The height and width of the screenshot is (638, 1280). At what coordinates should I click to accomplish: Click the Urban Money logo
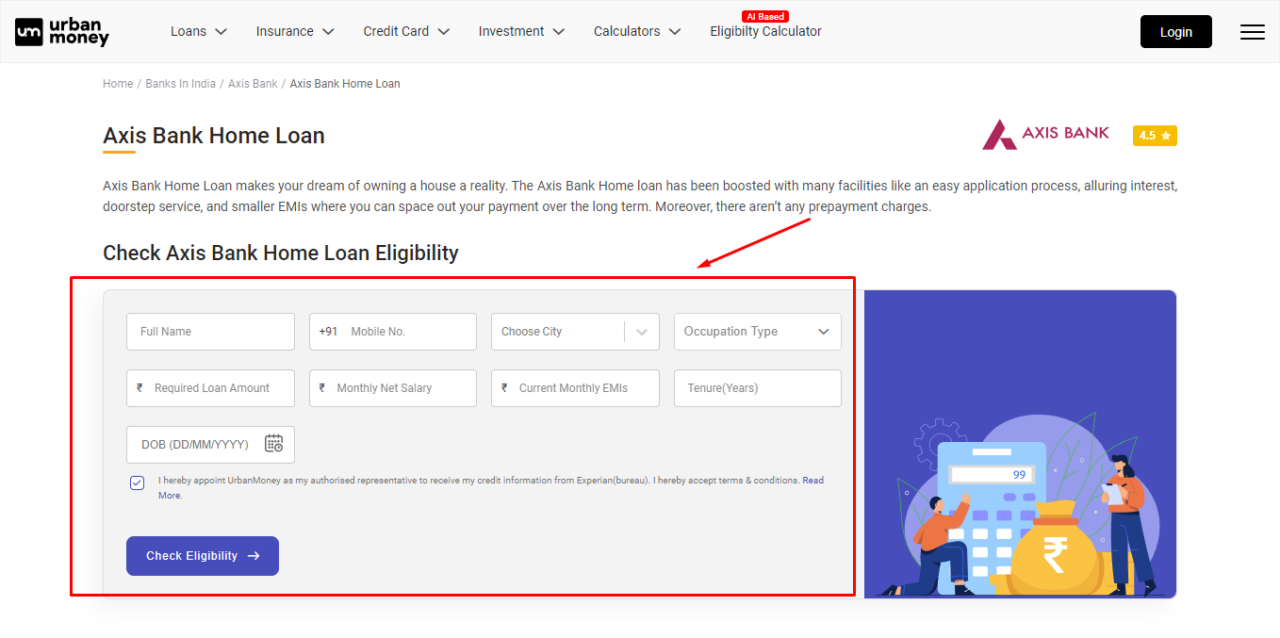coord(62,32)
